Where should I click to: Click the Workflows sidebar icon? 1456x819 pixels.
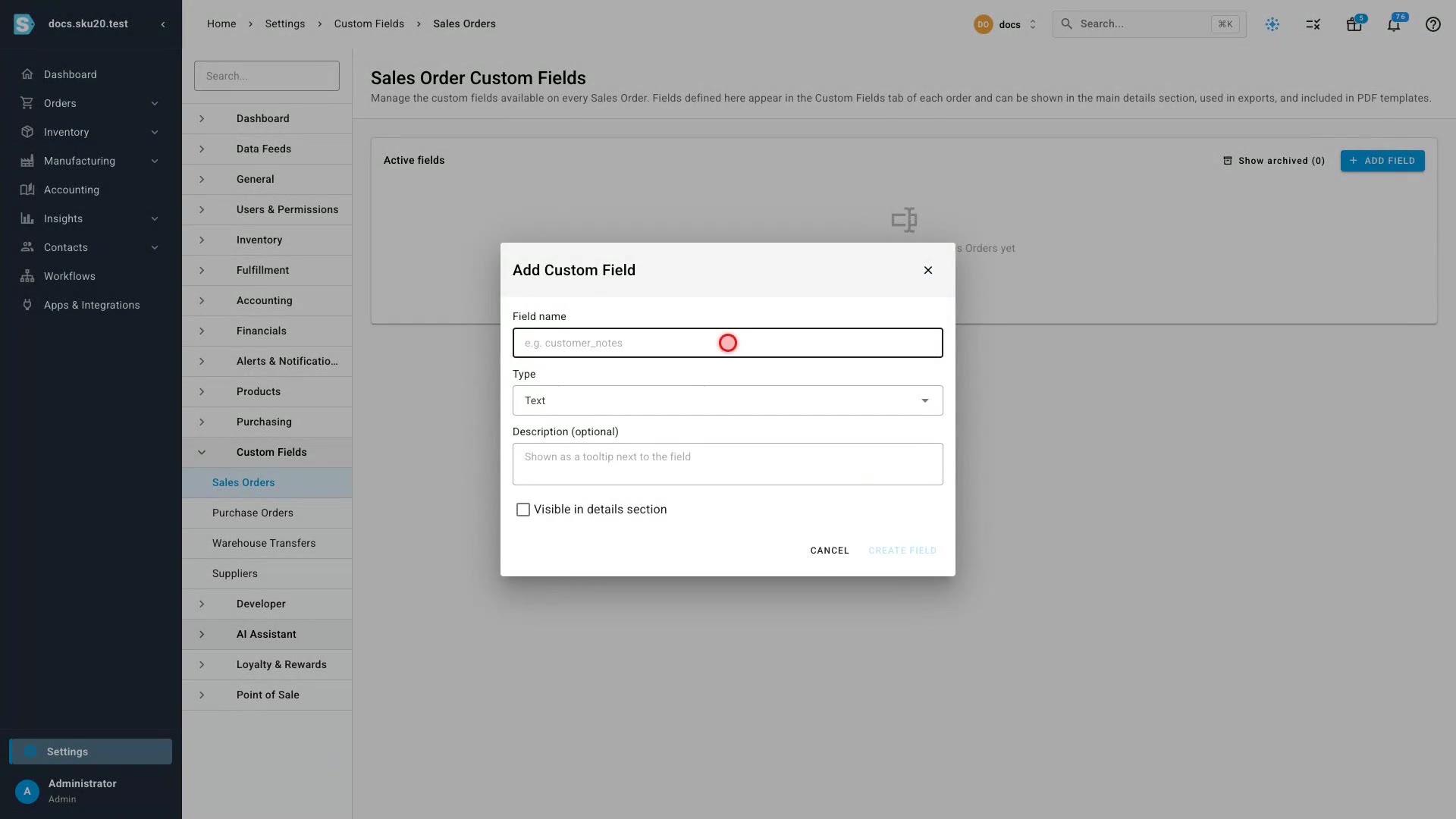click(27, 276)
